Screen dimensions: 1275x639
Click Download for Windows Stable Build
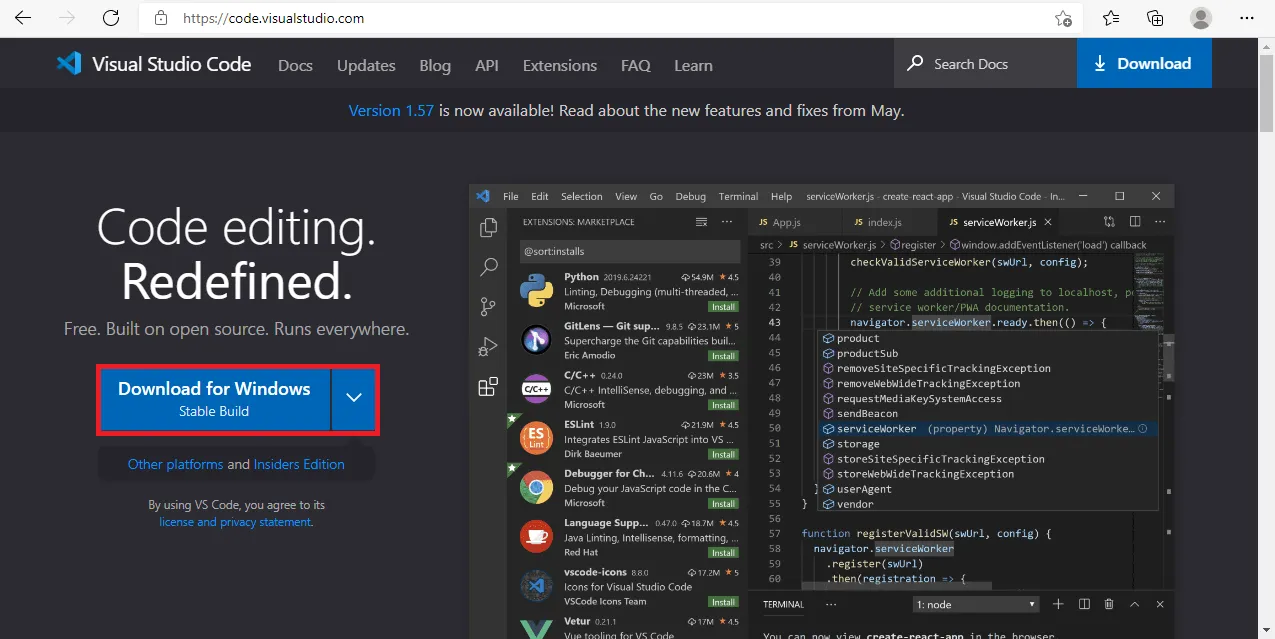coord(214,398)
